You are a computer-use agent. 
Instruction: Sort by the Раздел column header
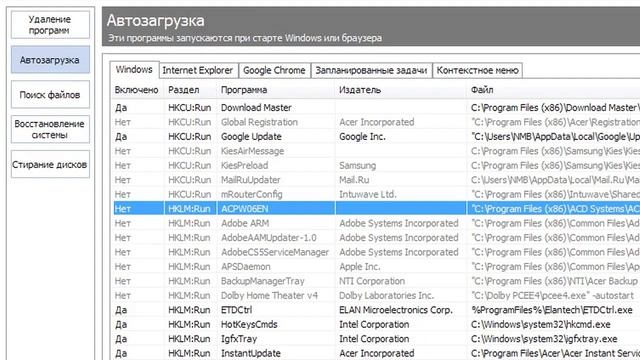coord(184,90)
